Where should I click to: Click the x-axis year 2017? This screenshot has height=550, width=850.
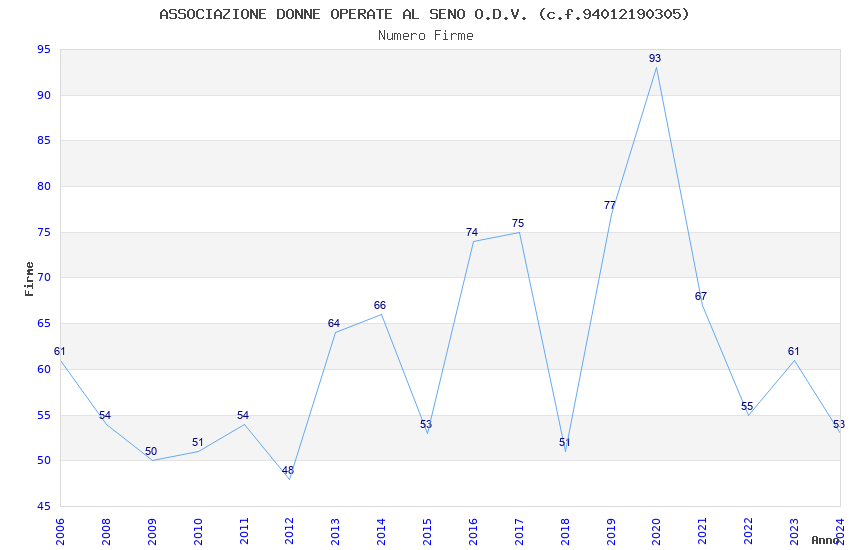(519, 531)
